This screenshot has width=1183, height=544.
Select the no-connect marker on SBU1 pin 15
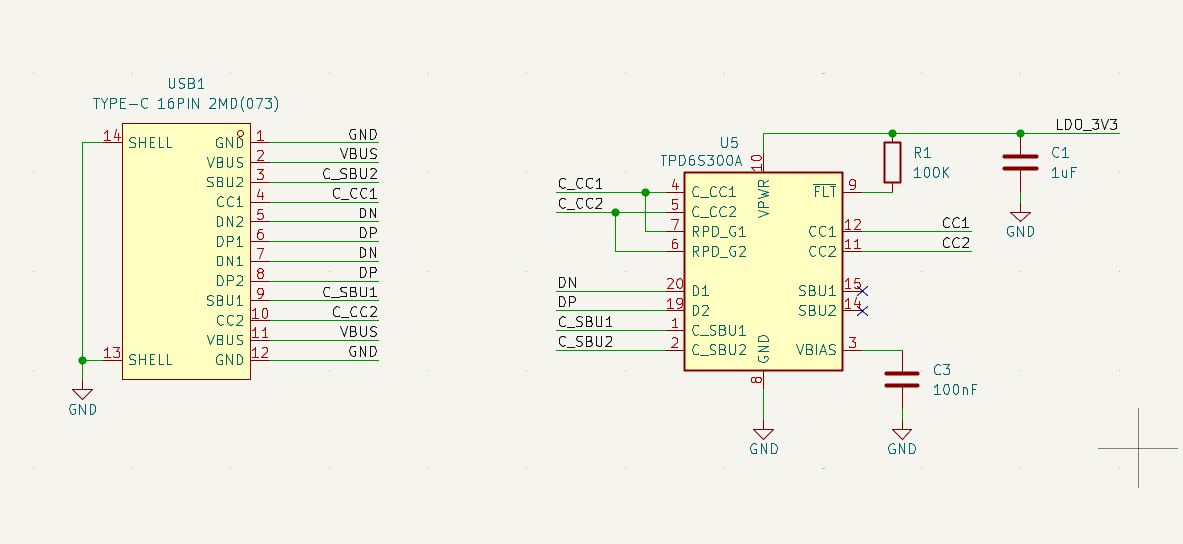coord(862,291)
